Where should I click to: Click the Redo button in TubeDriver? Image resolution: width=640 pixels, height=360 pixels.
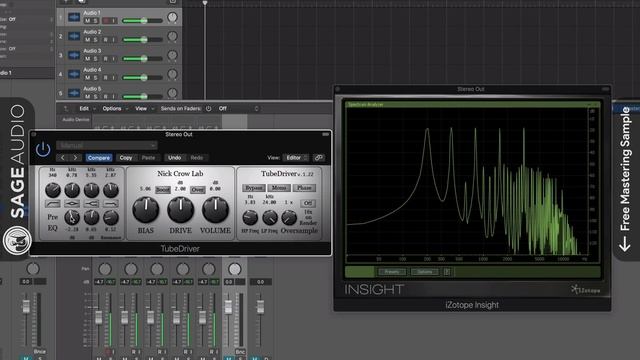[x=197, y=158]
